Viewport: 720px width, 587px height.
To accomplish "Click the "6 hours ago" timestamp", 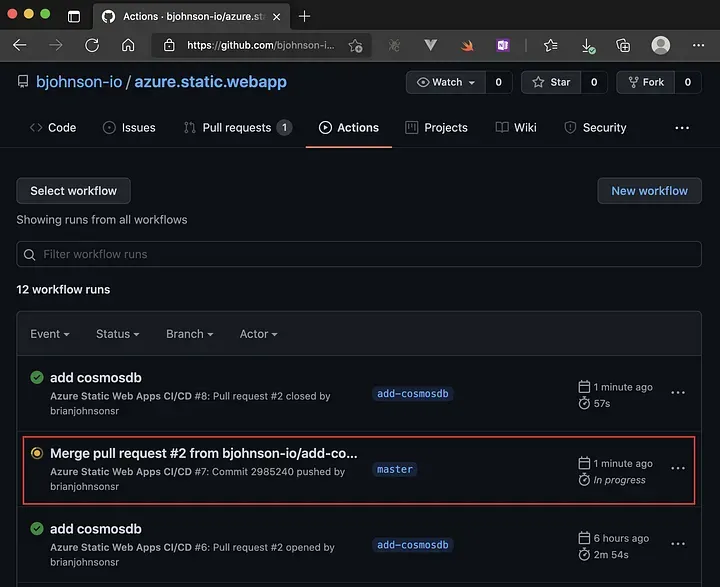I will click(621, 538).
